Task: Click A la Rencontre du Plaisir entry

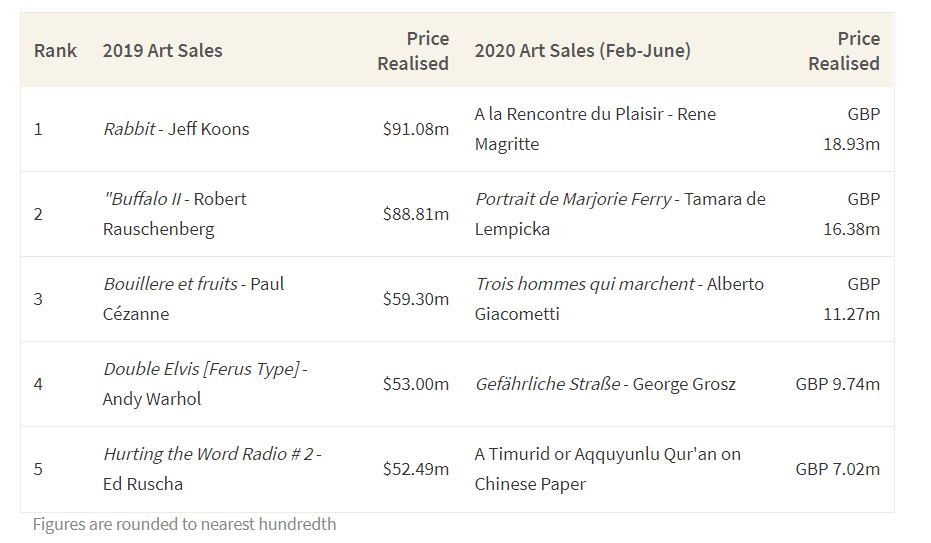Action: tap(595, 129)
